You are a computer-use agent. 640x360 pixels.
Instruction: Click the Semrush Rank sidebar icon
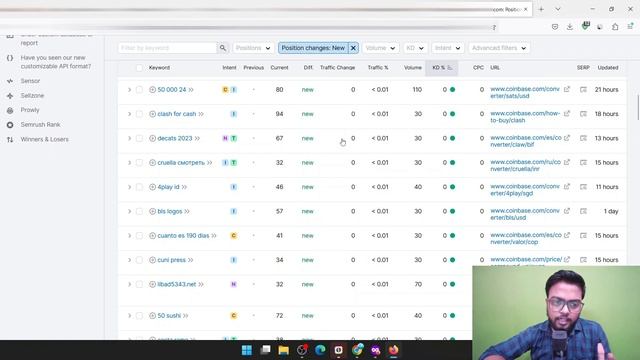(10, 125)
